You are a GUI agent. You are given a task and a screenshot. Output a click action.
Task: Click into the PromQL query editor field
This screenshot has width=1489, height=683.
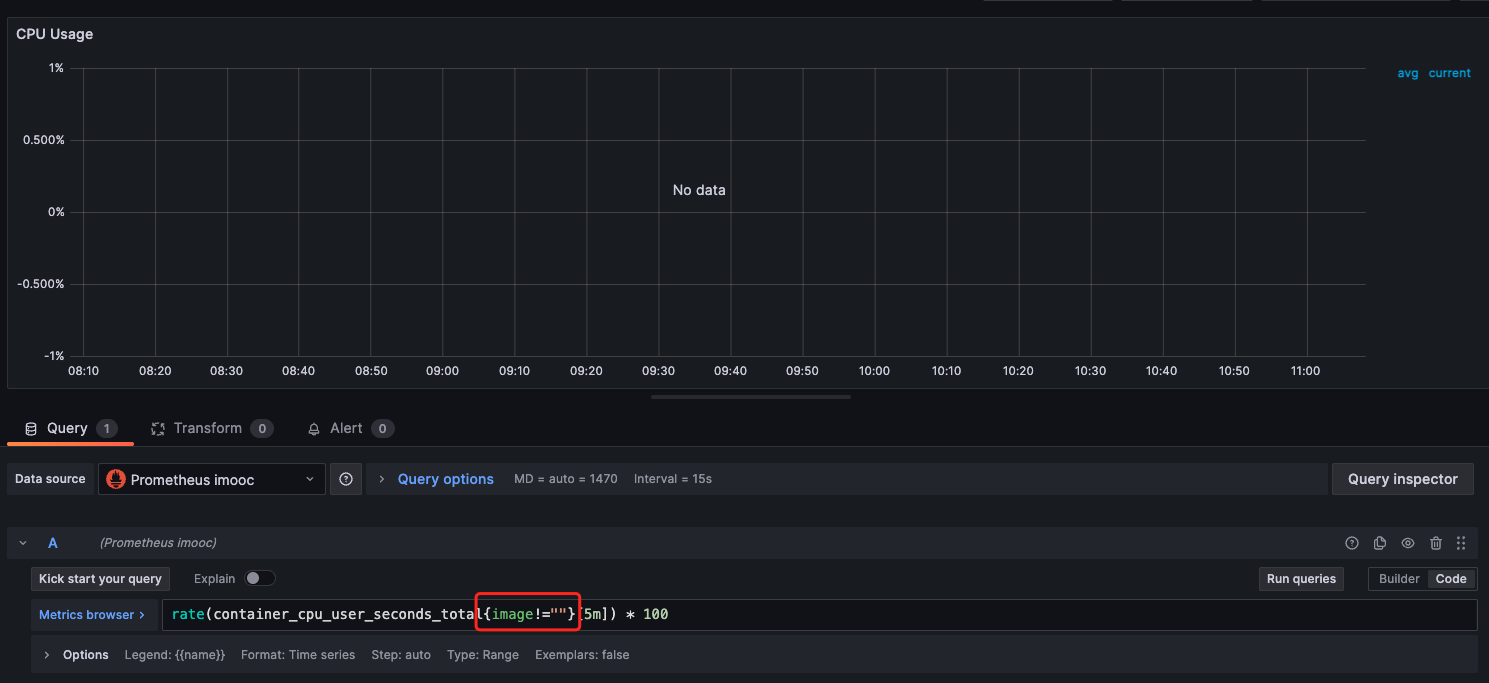(x=819, y=615)
